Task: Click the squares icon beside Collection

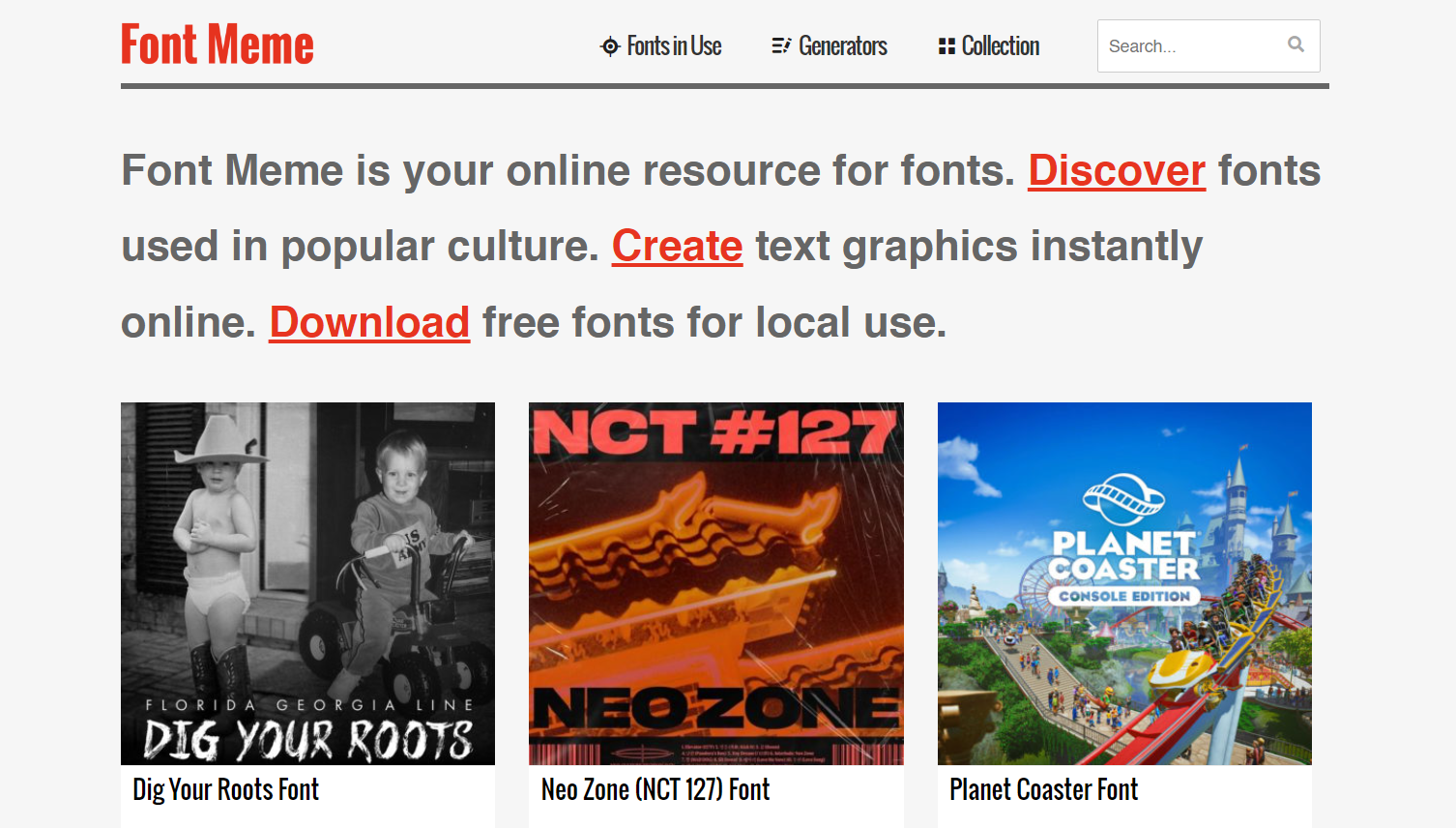Action: 945,45
